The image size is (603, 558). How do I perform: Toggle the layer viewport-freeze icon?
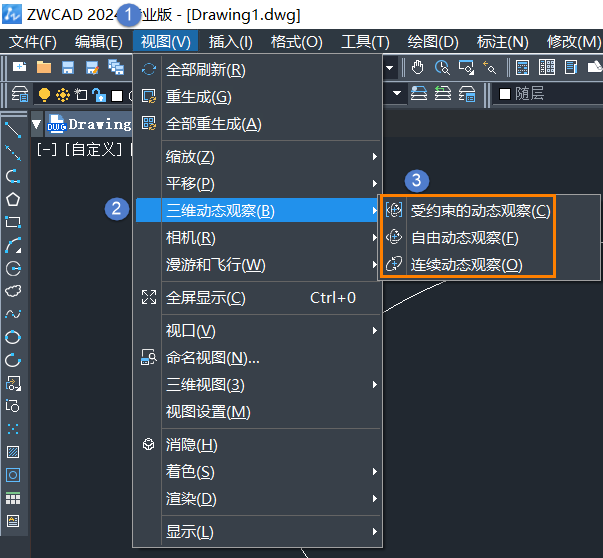[81, 94]
